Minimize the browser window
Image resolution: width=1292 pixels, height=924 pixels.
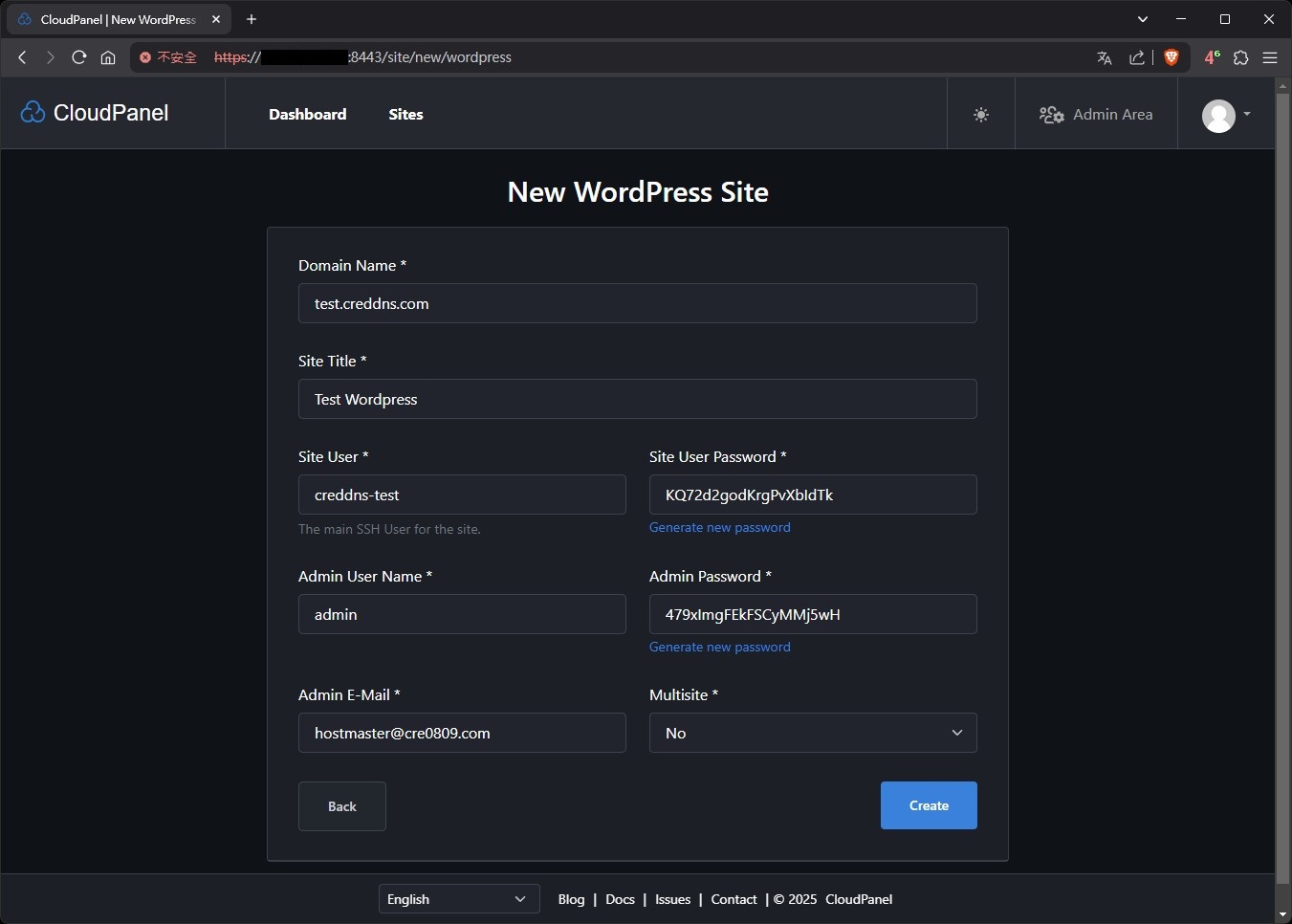click(x=1181, y=19)
